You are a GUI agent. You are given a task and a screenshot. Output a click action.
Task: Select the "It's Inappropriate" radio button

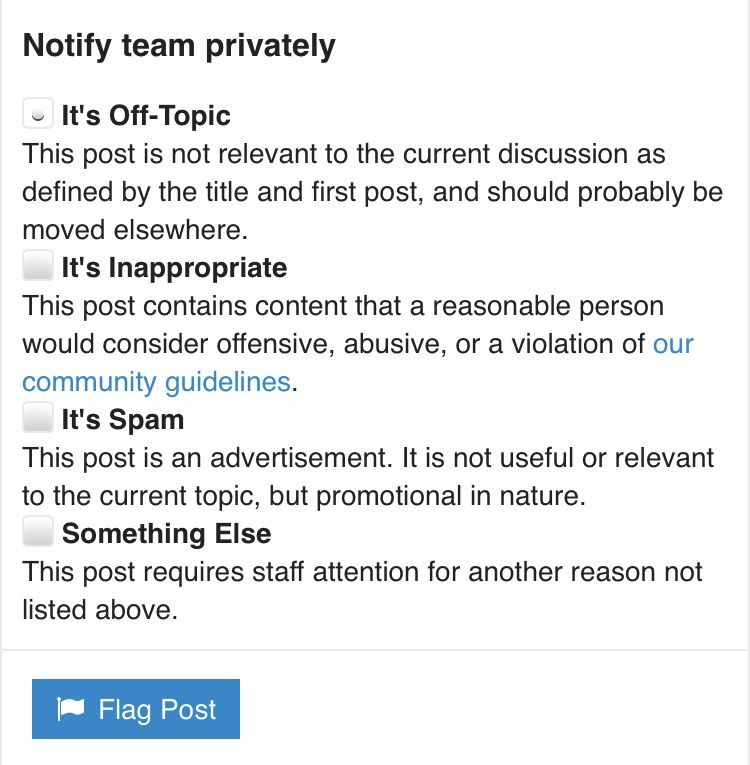(37, 267)
